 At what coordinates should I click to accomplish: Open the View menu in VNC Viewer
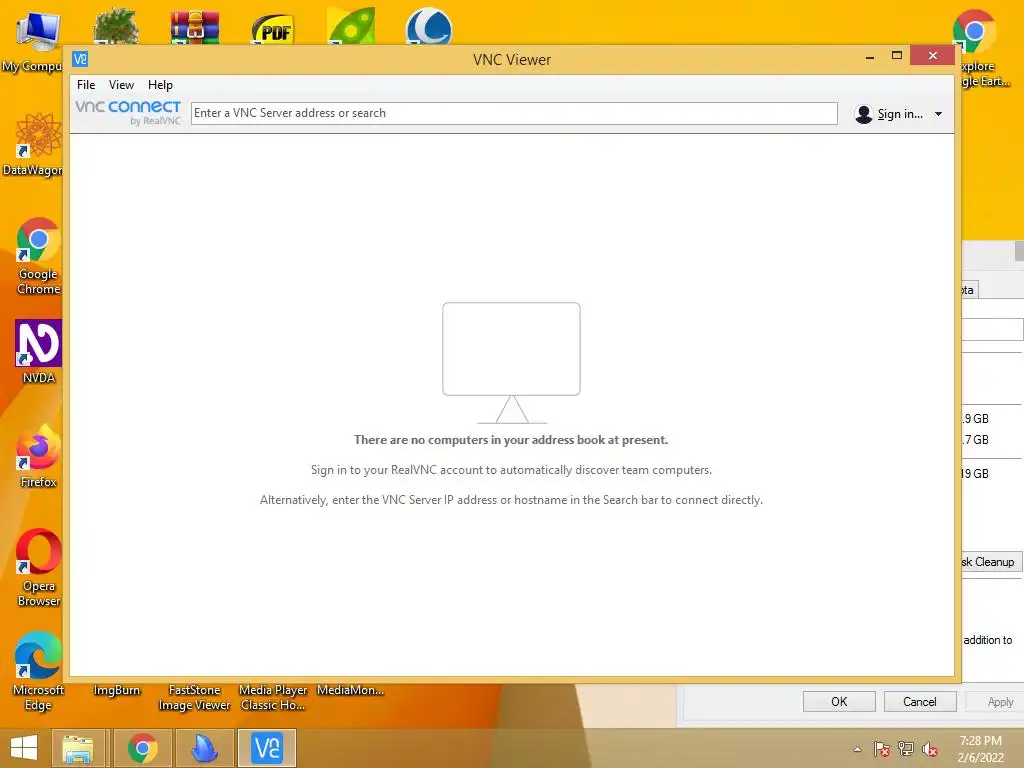coord(121,85)
